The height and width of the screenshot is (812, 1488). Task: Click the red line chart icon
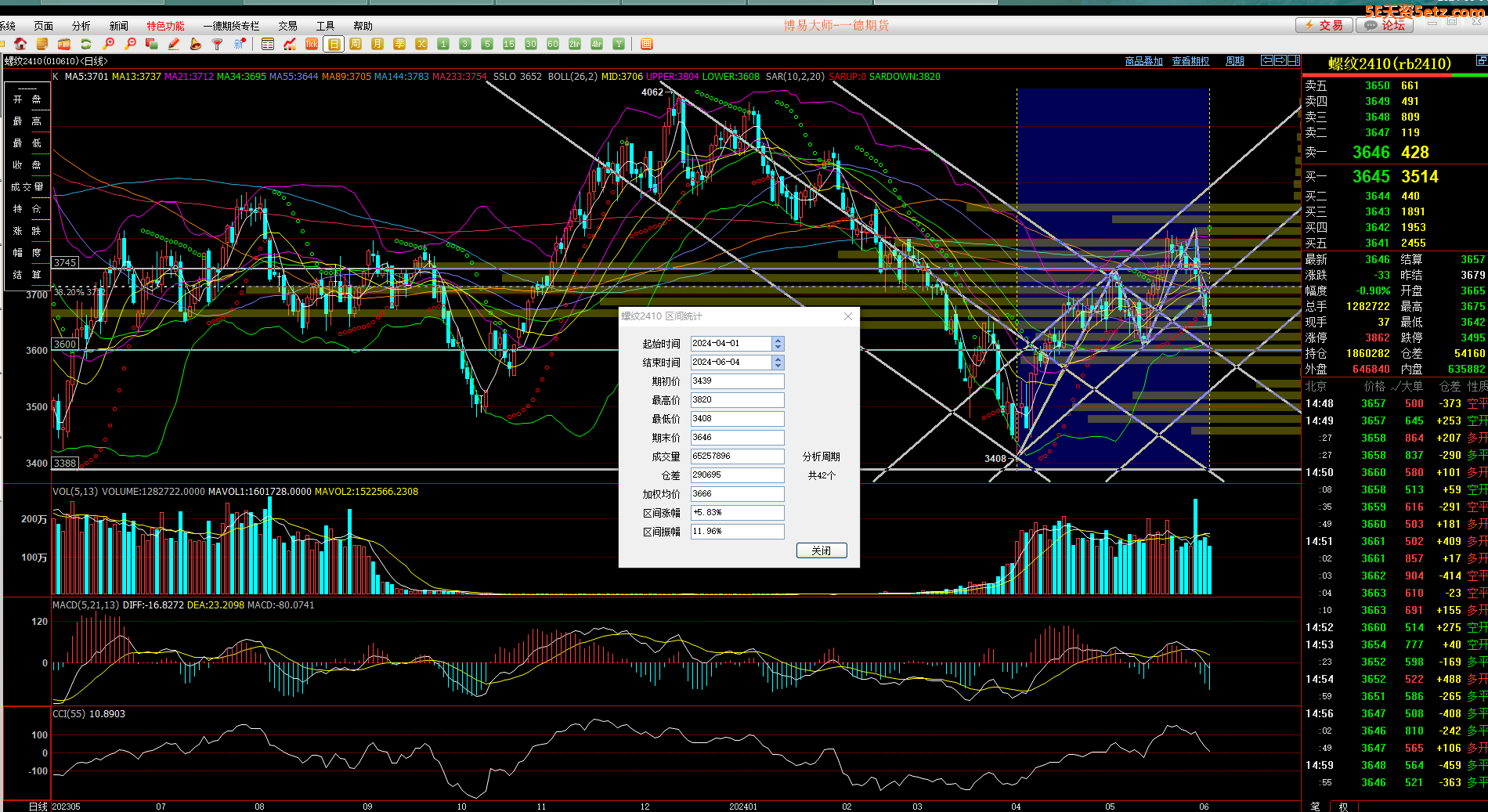[x=290, y=44]
